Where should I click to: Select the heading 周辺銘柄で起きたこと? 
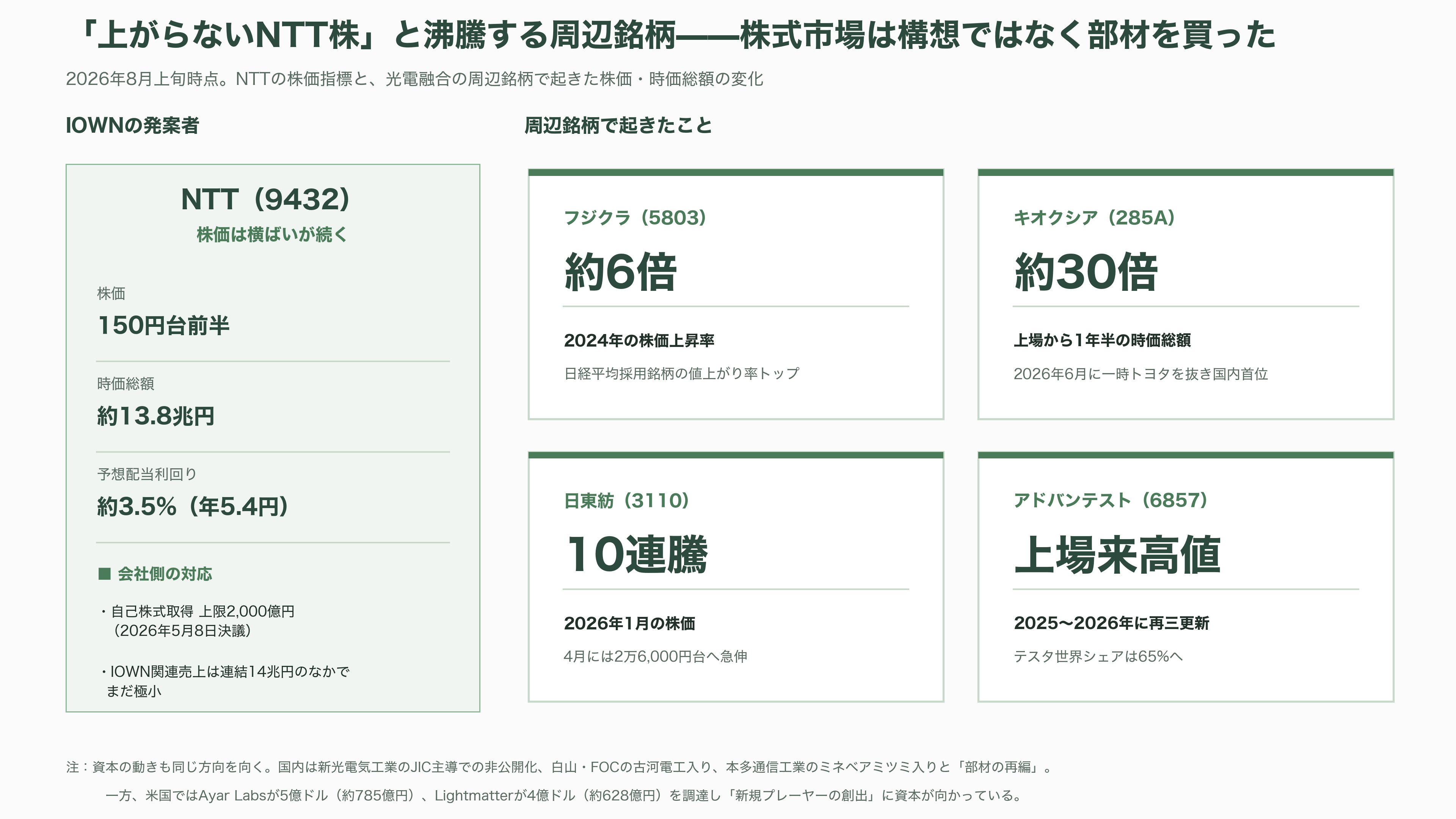pos(618,126)
